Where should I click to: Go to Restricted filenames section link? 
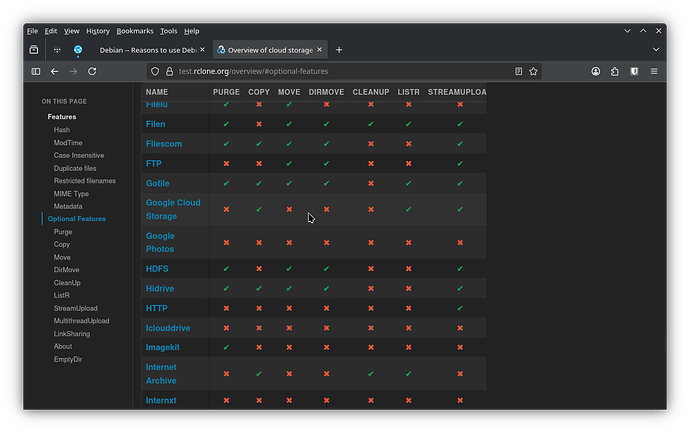point(84,181)
